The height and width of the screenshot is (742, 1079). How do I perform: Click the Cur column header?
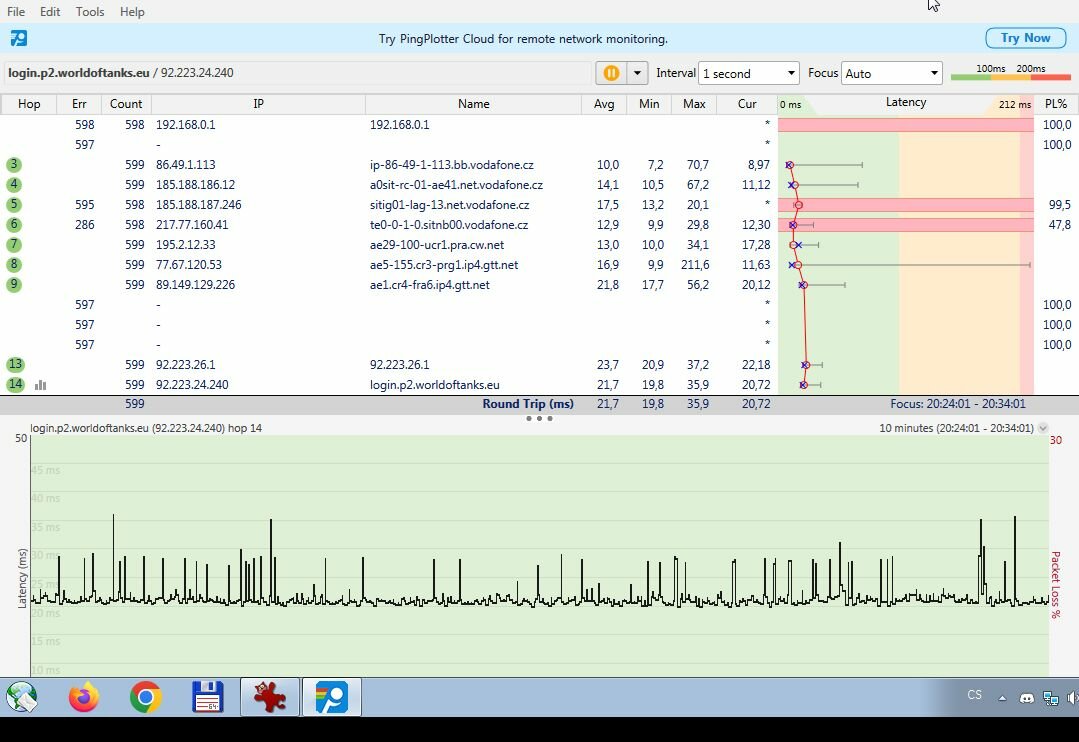point(747,104)
